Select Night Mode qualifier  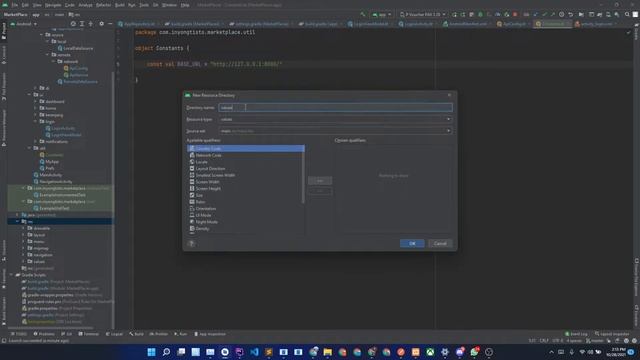[245, 222]
